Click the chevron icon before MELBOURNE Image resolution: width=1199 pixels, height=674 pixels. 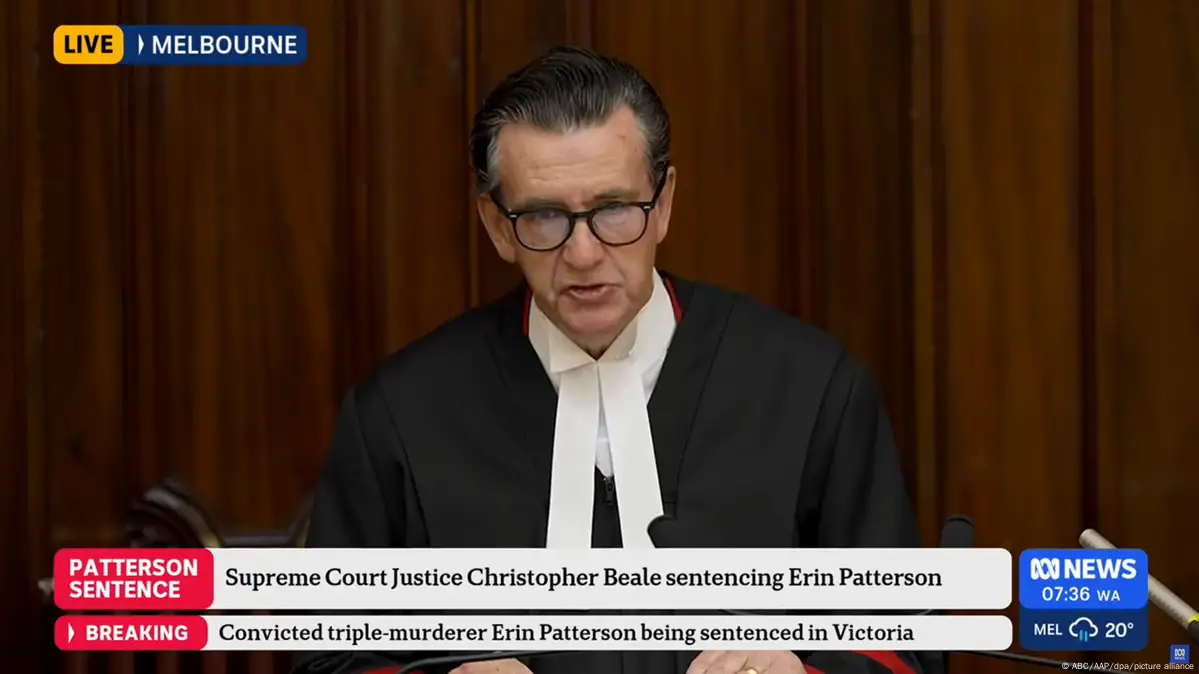click(x=140, y=44)
